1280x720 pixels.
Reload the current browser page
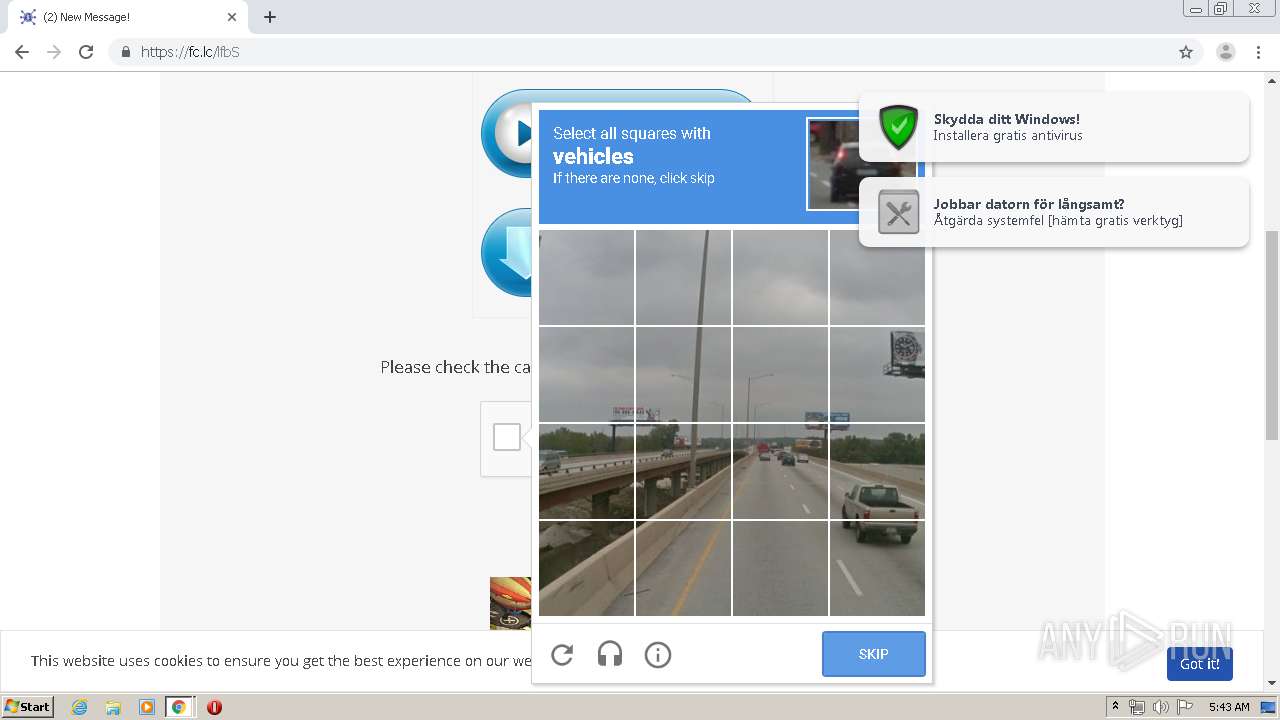[86, 52]
